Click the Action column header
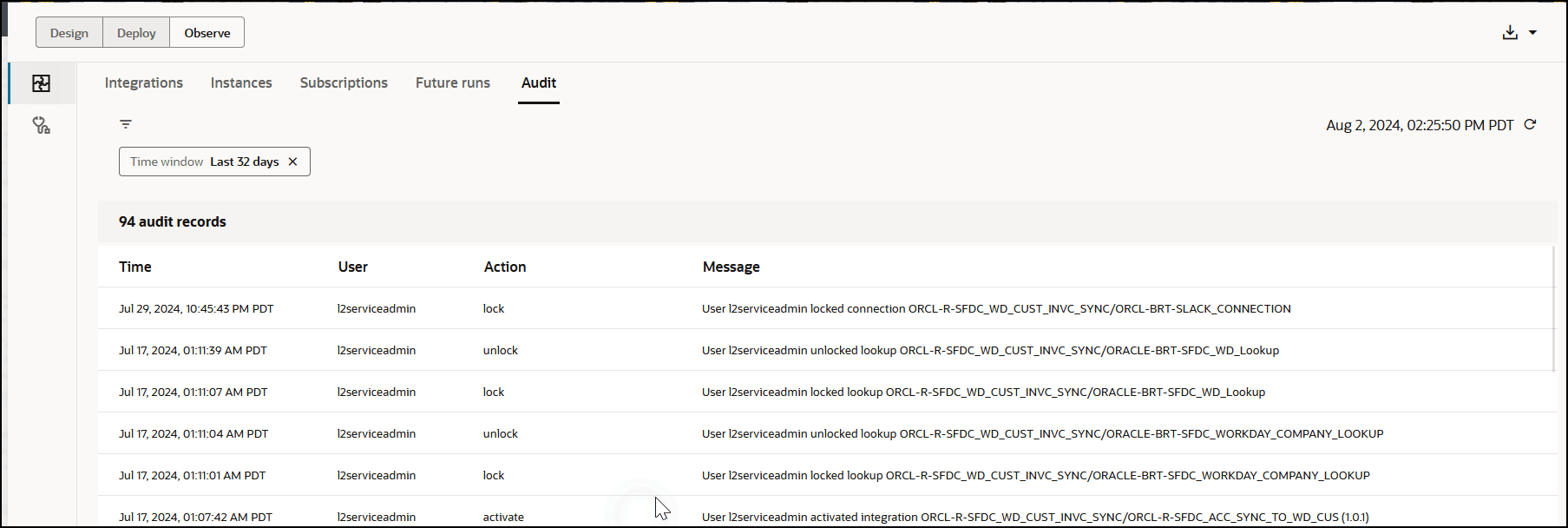The image size is (1568, 528). point(505,267)
